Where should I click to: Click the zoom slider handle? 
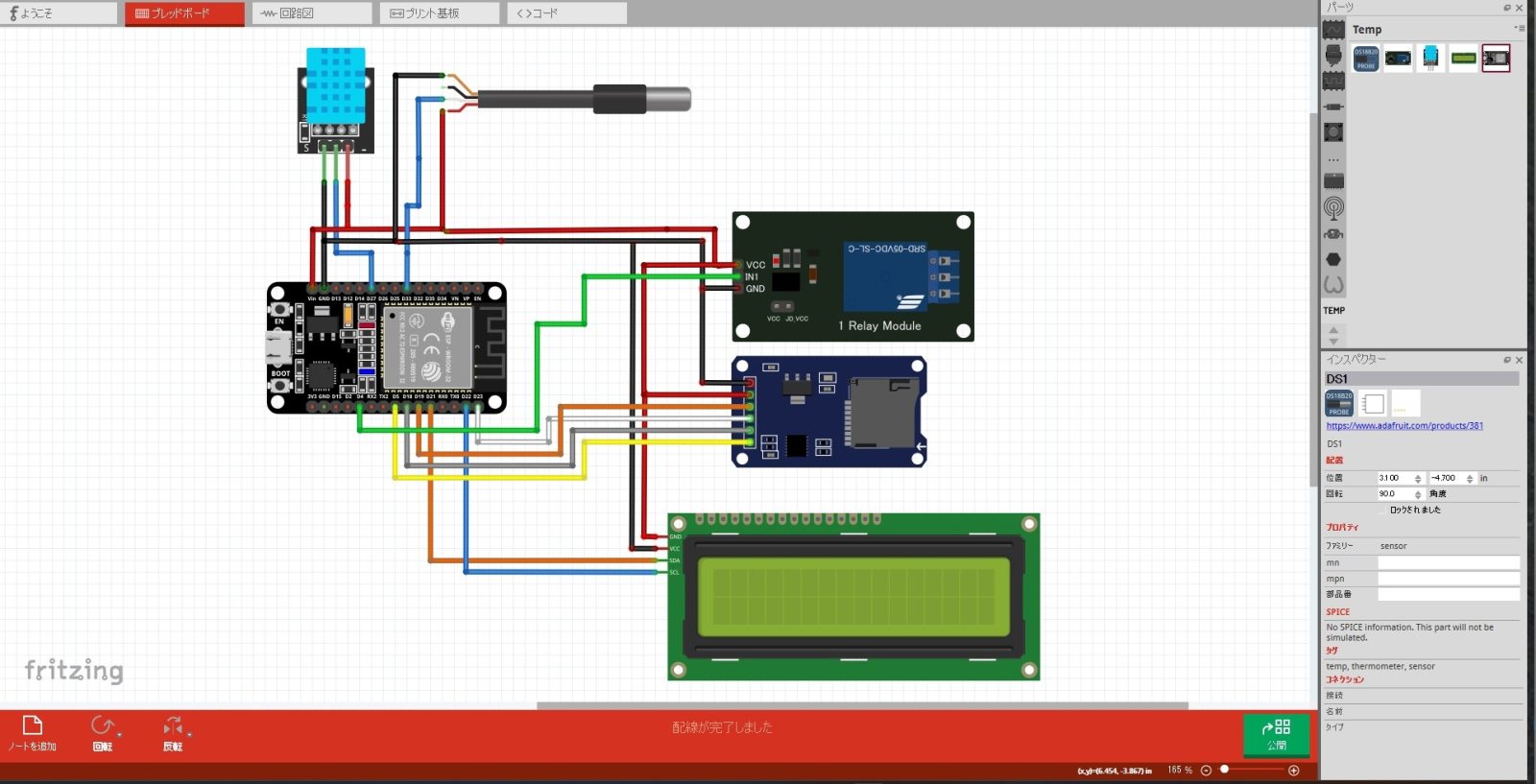[x=1224, y=770]
